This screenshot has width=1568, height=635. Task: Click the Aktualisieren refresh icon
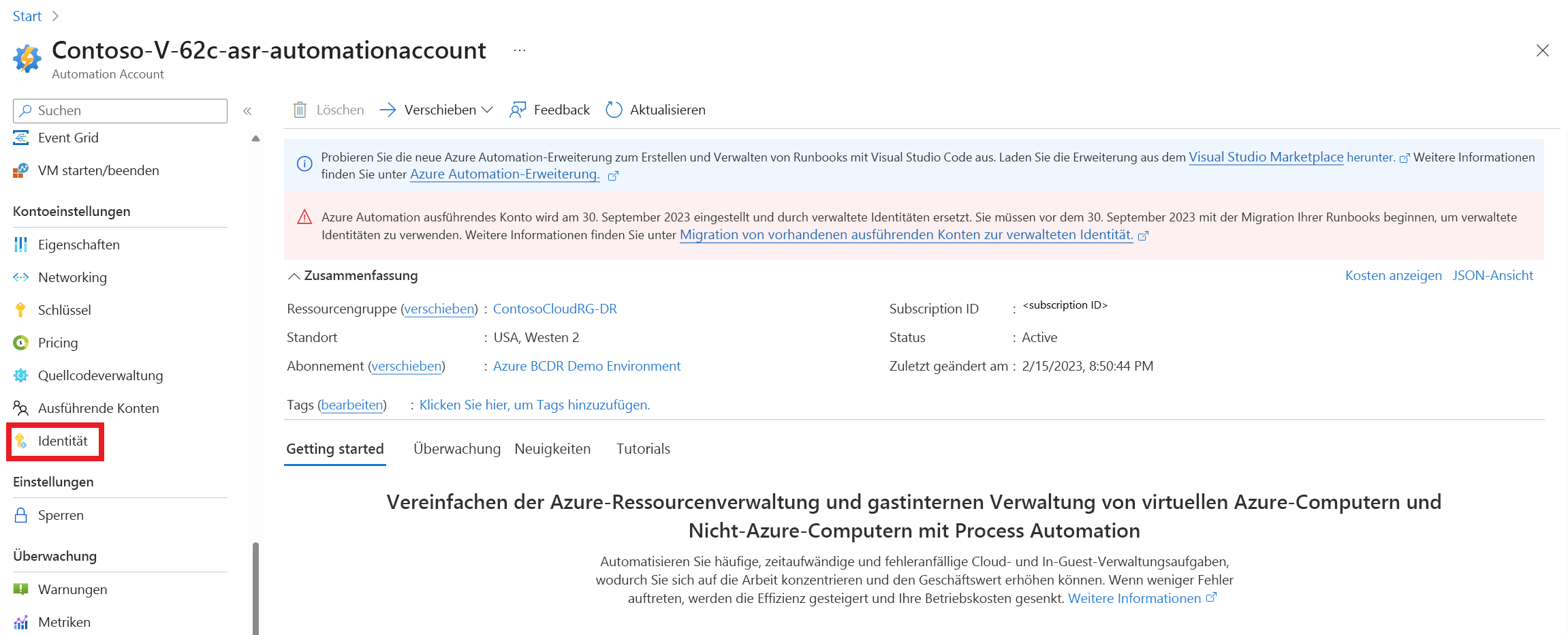point(614,110)
